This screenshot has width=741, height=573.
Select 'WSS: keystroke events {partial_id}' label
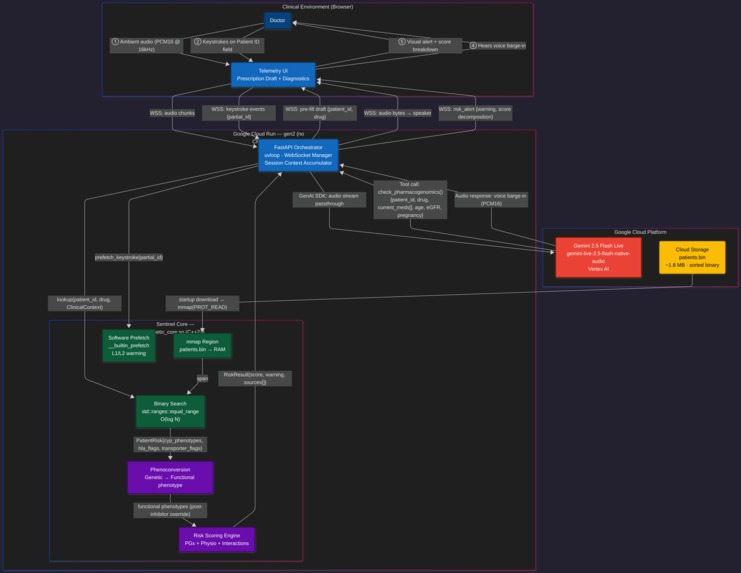coord(238,113)
